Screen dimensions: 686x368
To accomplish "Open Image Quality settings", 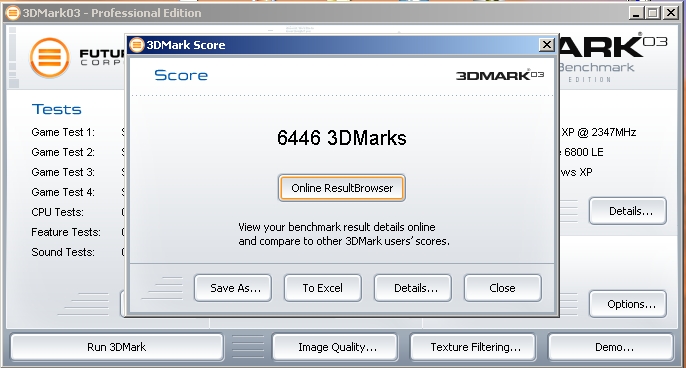I will pos(335,347).
